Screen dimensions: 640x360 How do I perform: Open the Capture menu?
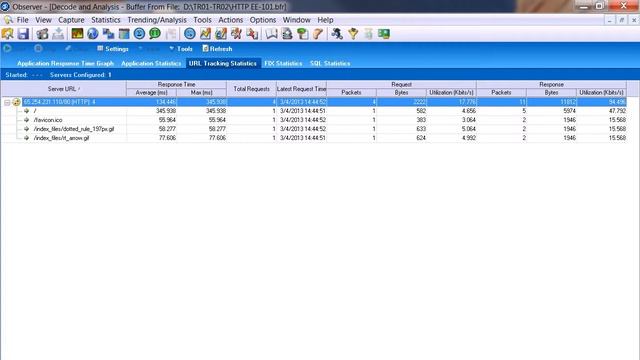point(71,20)
